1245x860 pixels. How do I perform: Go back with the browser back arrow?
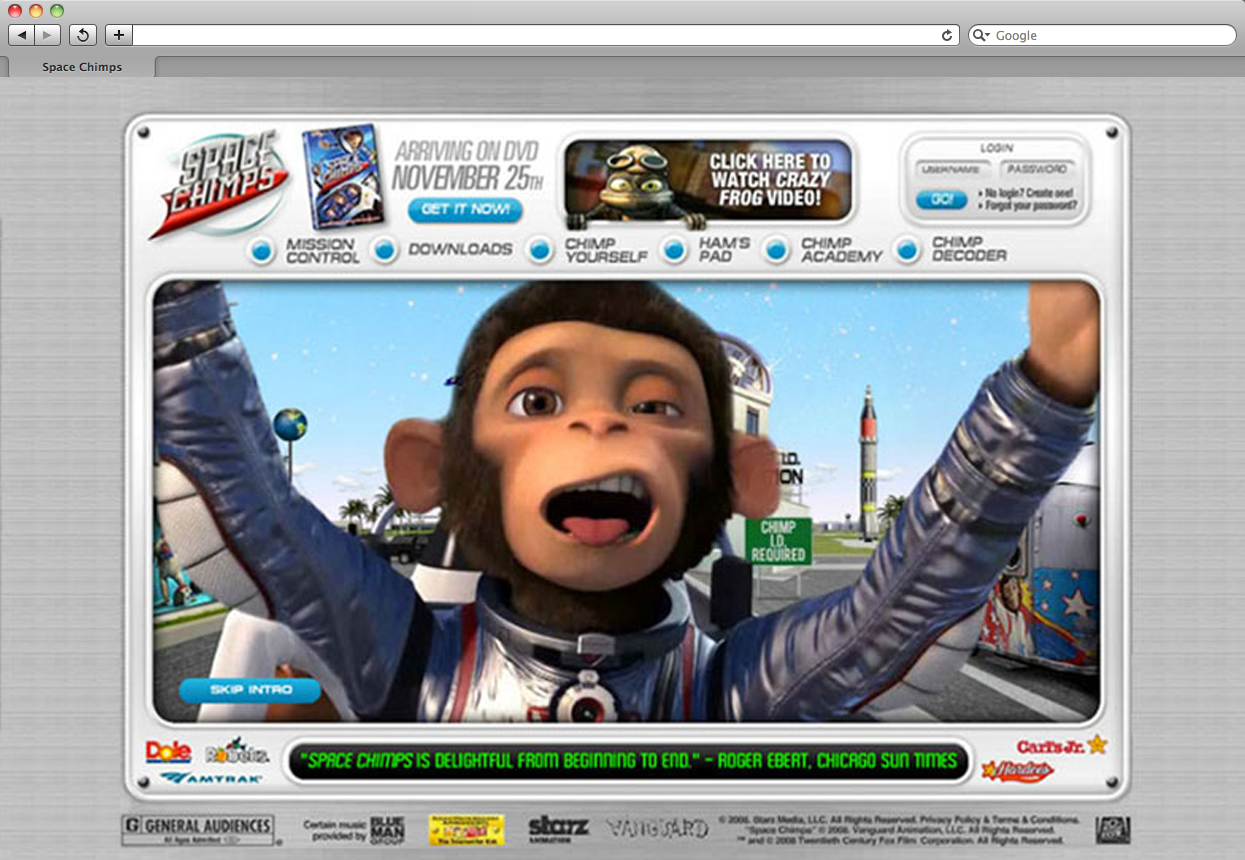click(21, 35)
